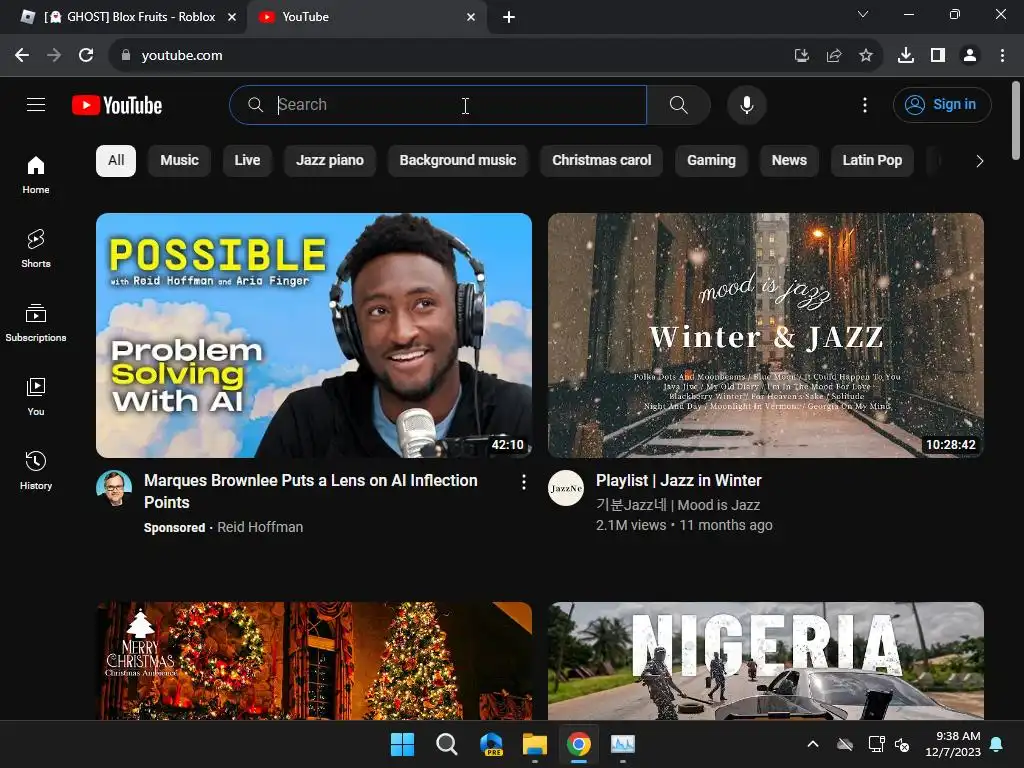Install YouTube app from address bar
The width and height of the screenshot is (1024, 768).
pyautogui.click(x=801, y=56)
